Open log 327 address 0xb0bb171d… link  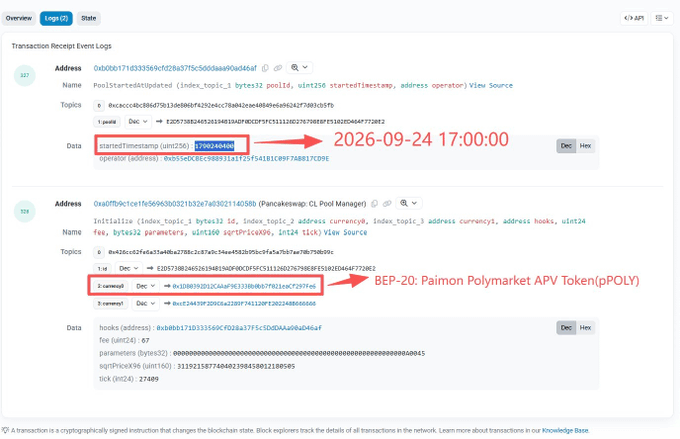pos(175,68)
